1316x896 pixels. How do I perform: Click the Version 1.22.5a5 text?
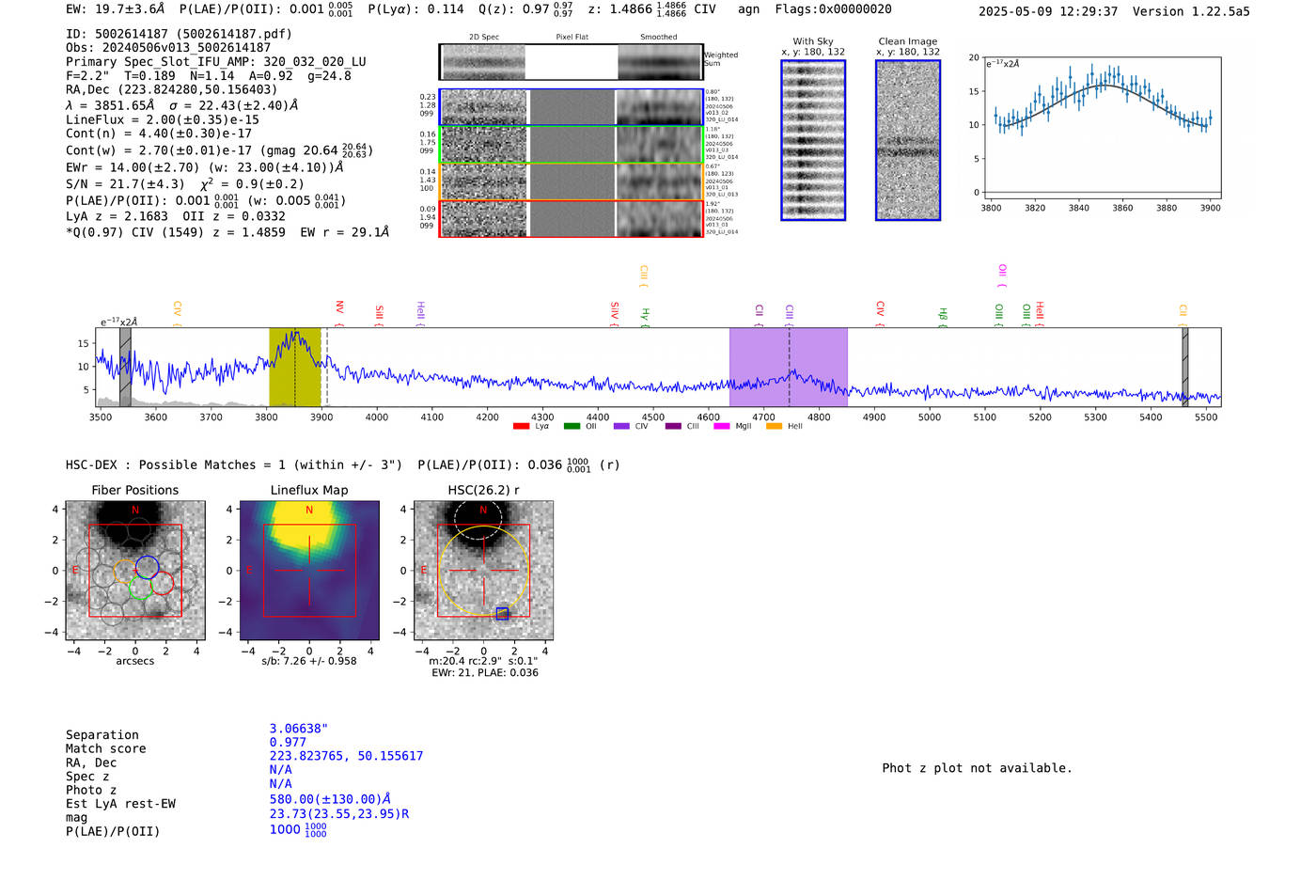1191,11
